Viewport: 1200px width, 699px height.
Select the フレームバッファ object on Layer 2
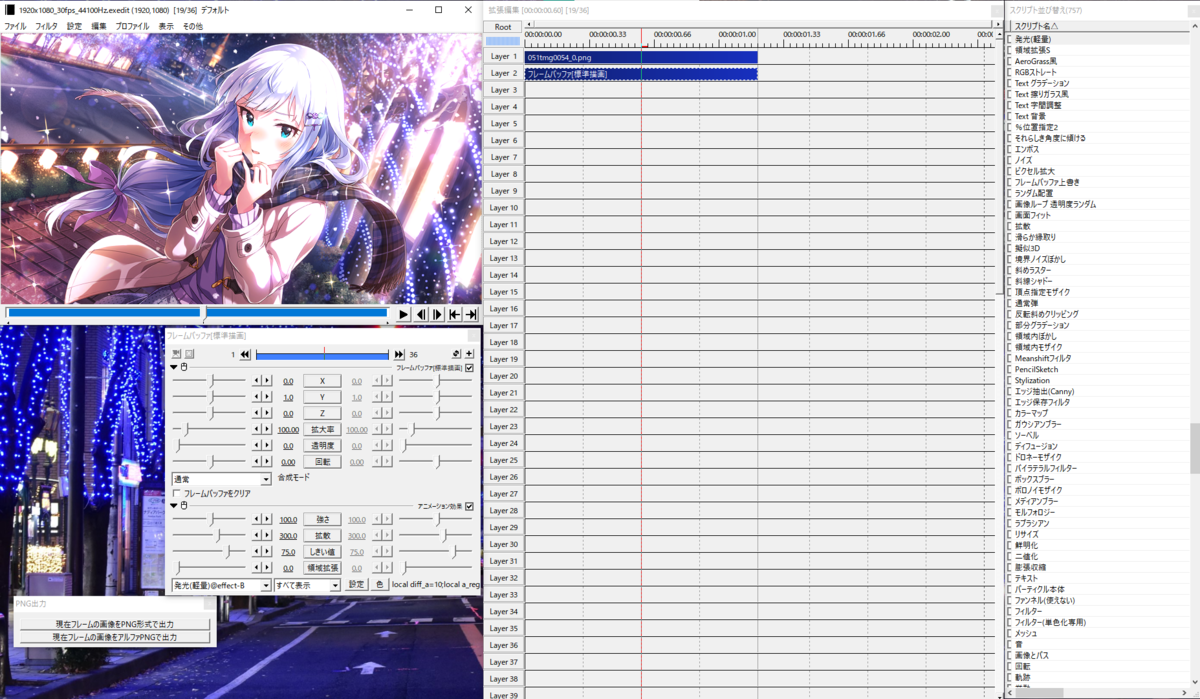point(641,74)
